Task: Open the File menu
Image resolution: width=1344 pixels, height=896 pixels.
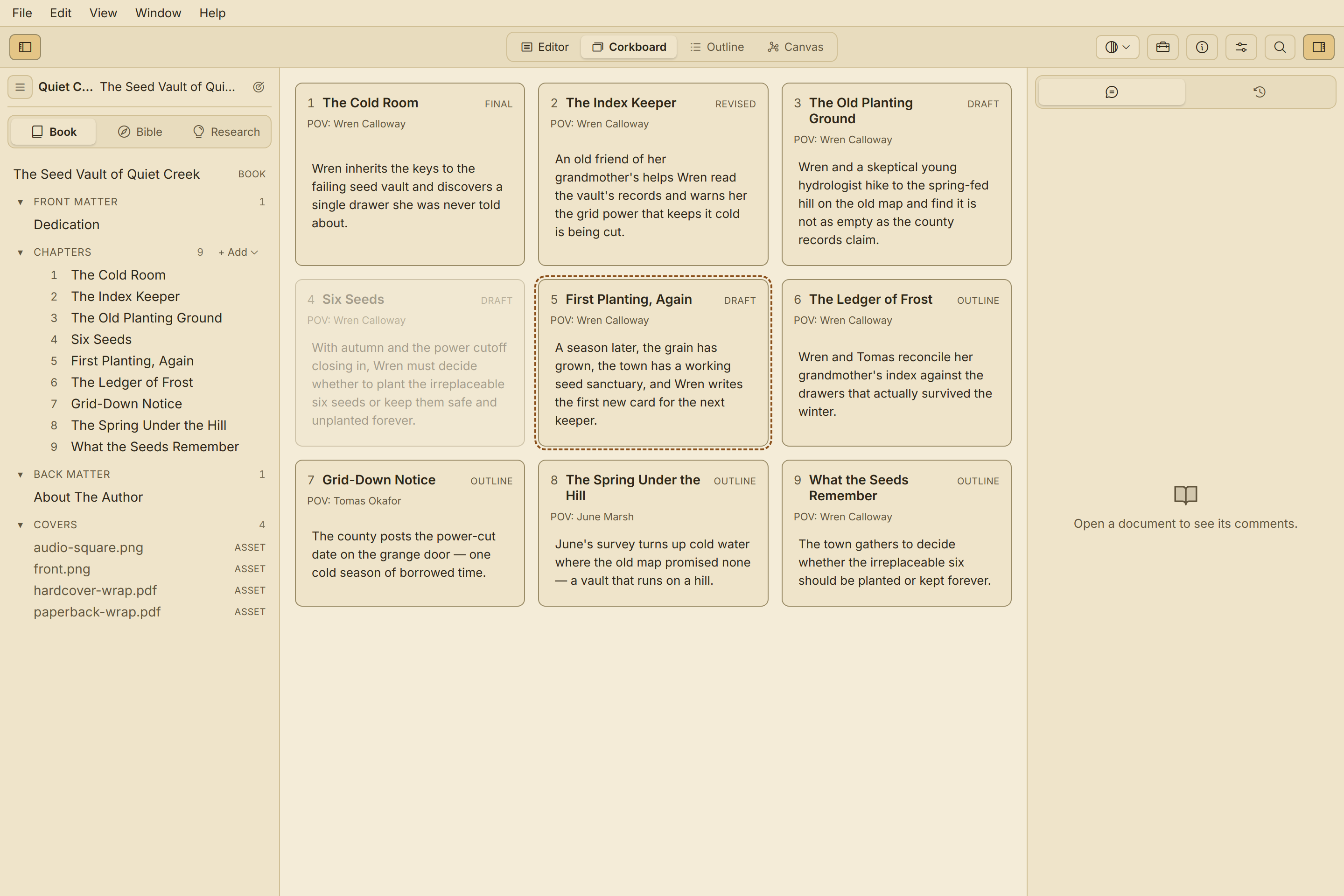Action: pos(22,13)
